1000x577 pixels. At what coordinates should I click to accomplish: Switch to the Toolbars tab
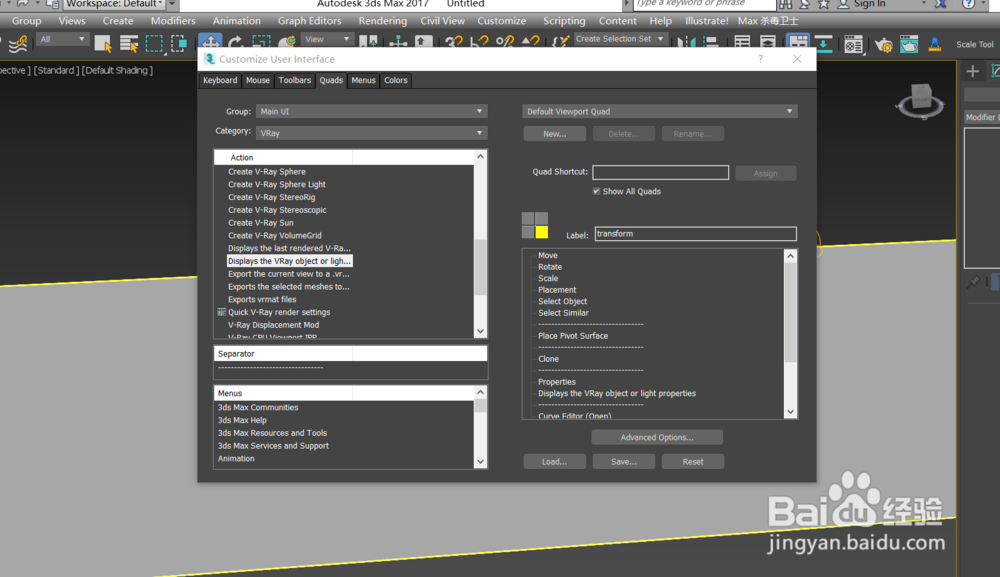(x=295, y=80)
